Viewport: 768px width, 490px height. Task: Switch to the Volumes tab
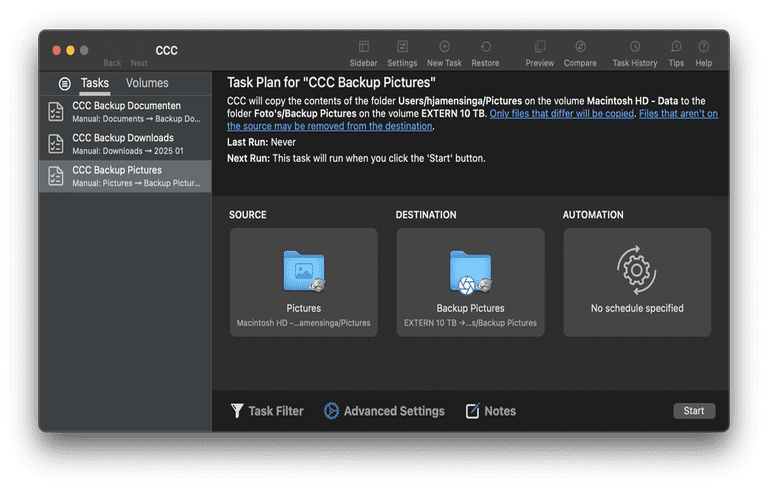147,83
